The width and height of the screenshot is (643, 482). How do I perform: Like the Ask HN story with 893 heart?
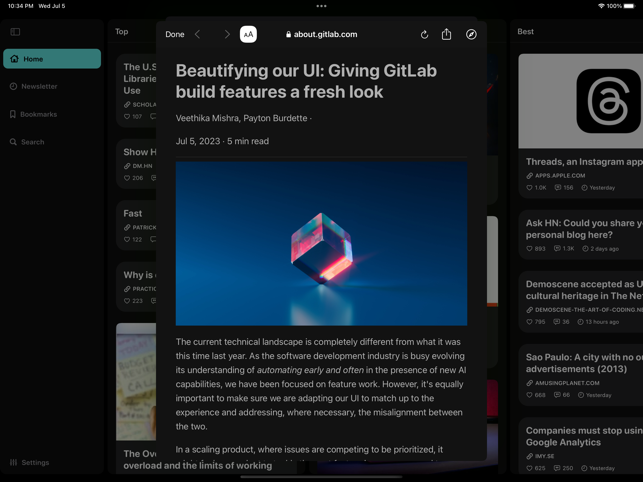point(536,249)
